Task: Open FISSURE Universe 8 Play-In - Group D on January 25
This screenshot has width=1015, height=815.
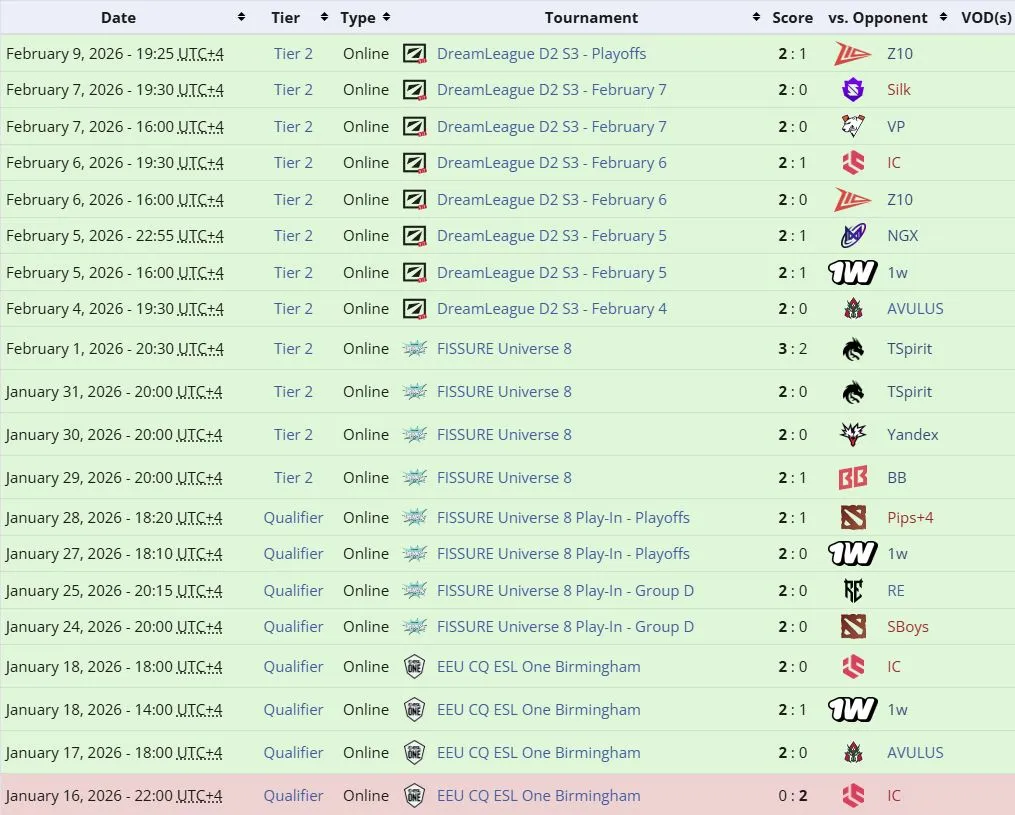Action: pos(565,590)
